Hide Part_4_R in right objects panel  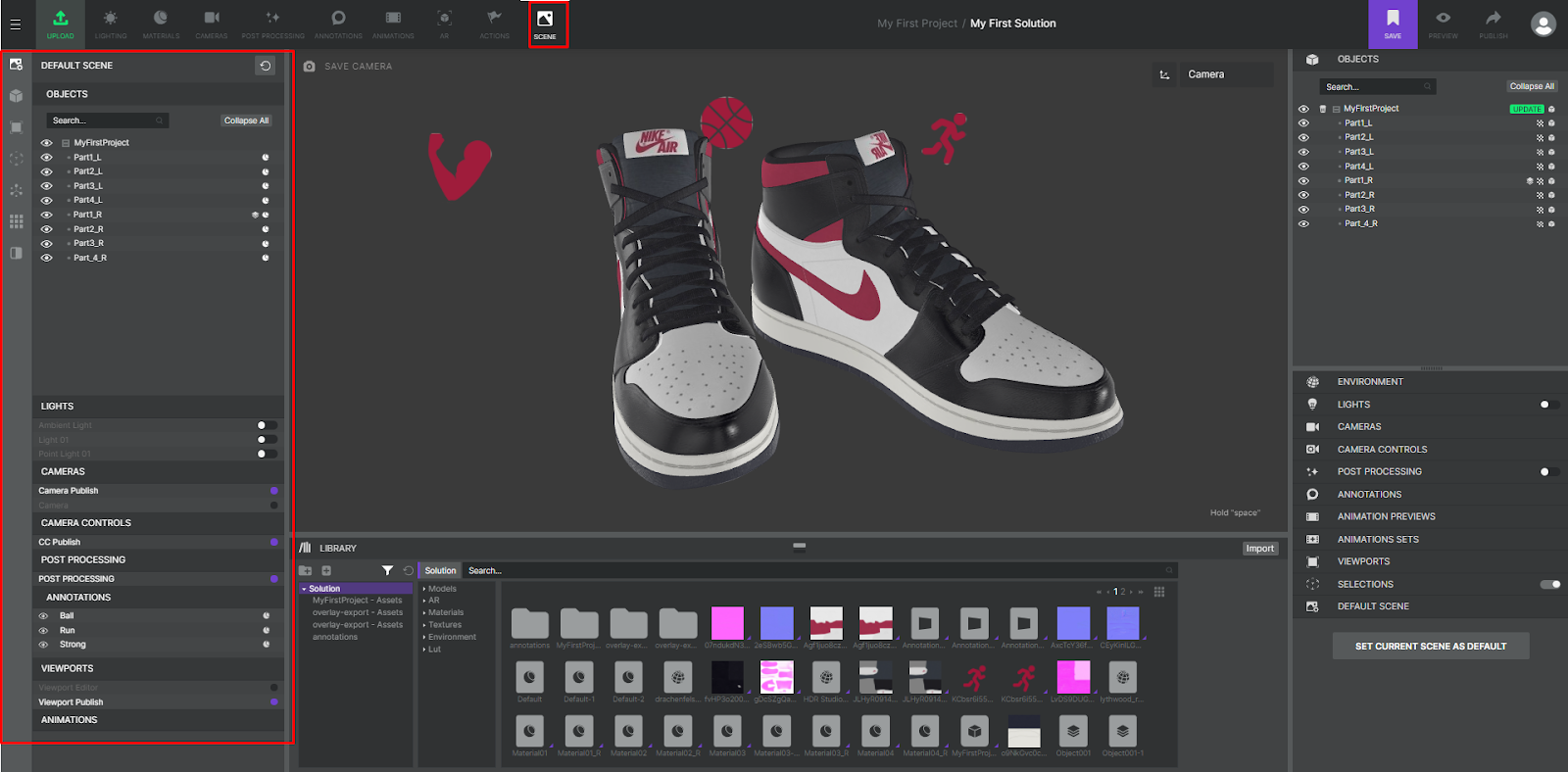(1303, 224)
